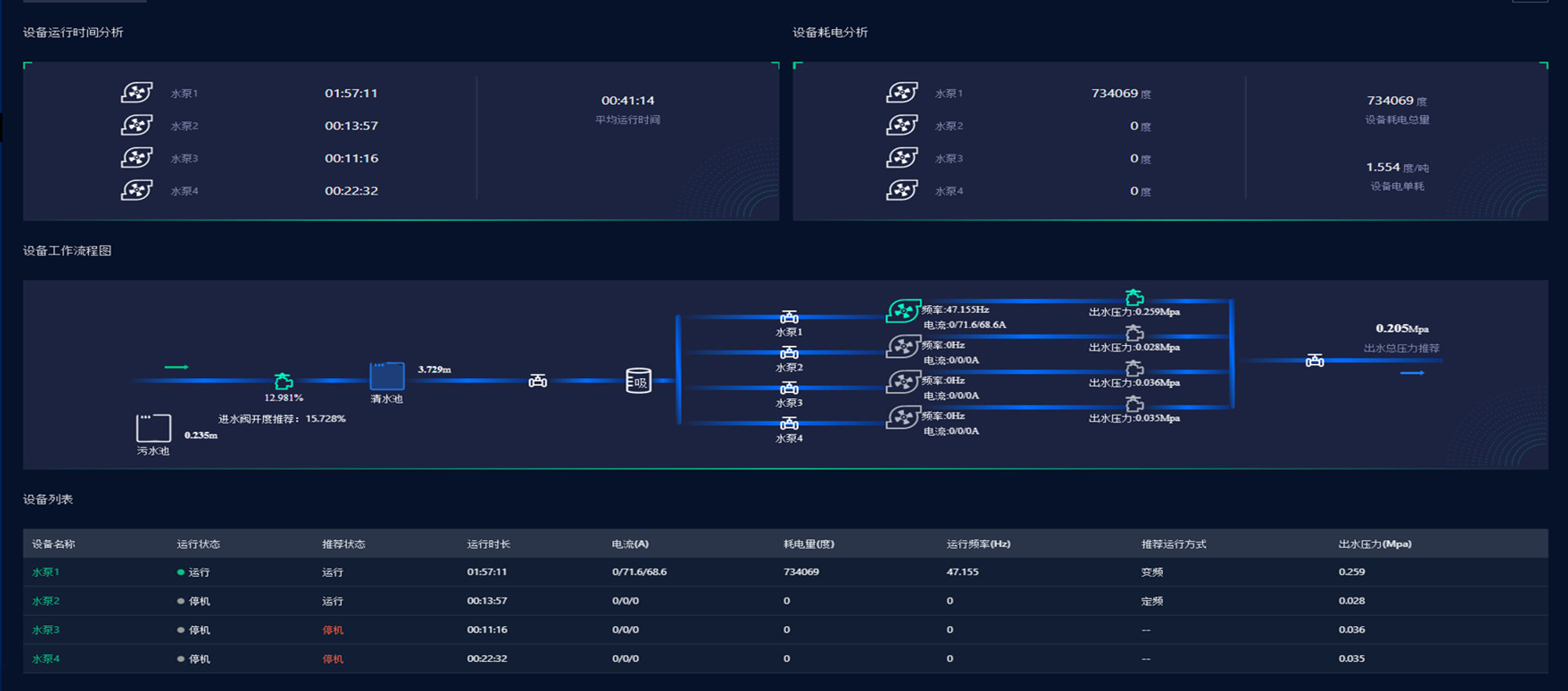The height and width of the screenshot is (691, 1568).
Task: Click the stopped pump icon beside 水泵4's 频率:0Hz in diagram
Action: pos(903,418)
